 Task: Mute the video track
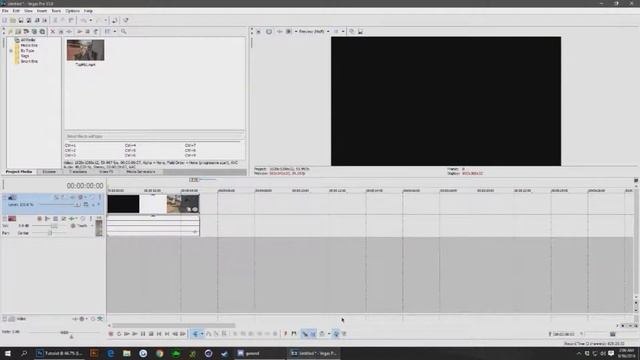pyautogui.click(x=92, y=197)
